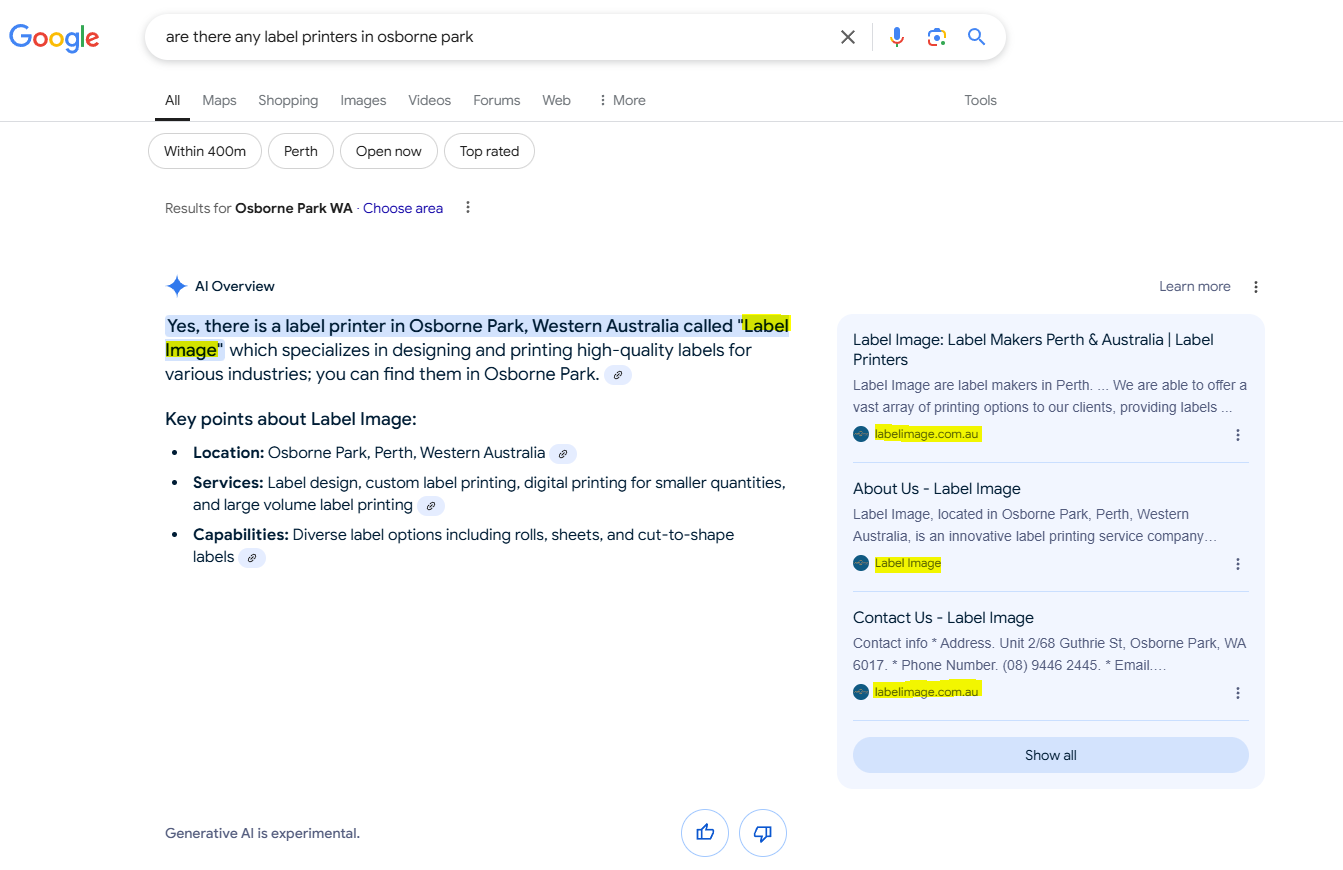Switch to the Forums tab
Screen dimensions: 1343x870
[x=497, y=100]
